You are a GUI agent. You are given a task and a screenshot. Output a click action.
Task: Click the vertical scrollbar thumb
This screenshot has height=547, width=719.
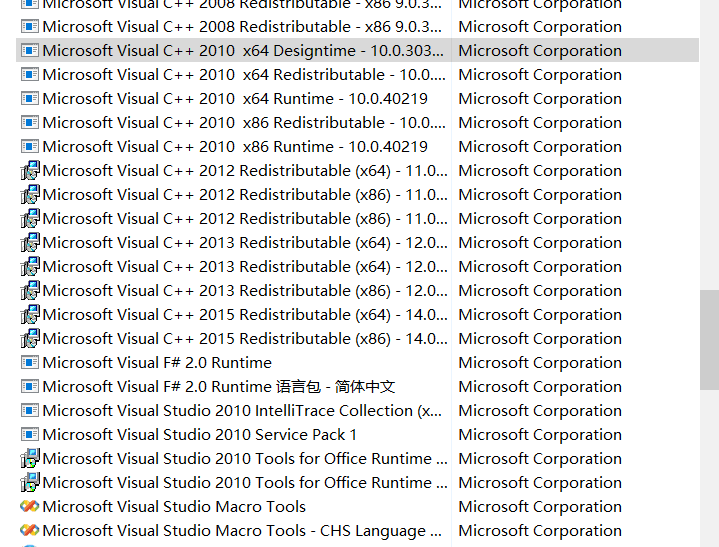pyautogui.click(x=709, y=340)
